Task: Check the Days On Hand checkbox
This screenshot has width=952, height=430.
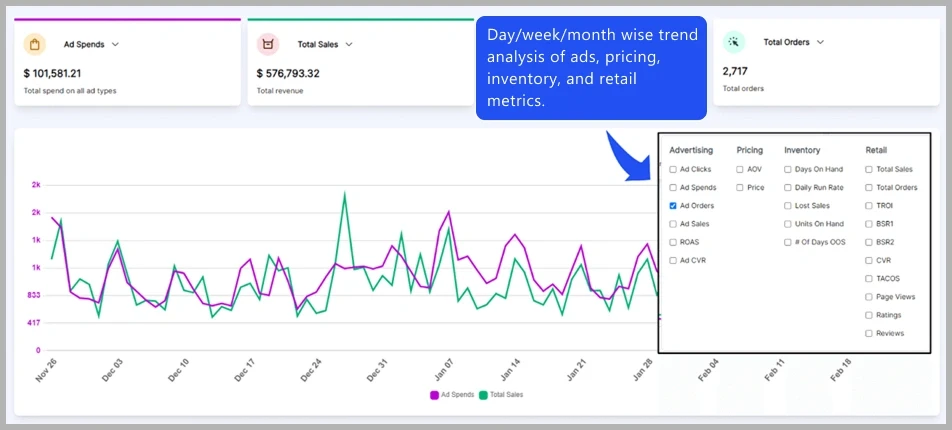Action: click(x=787, y=169)
